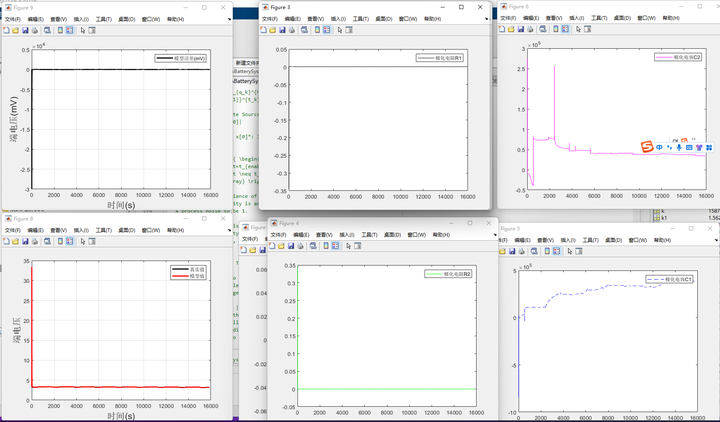Expand the menu bar dock arrow in Figure 3

[x=488, y=18]
